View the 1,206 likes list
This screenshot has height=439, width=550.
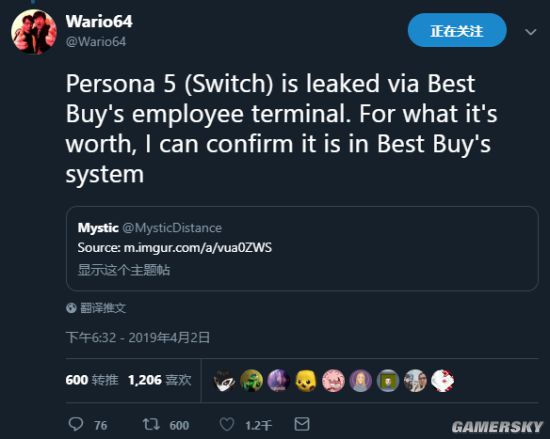(160, 380)
